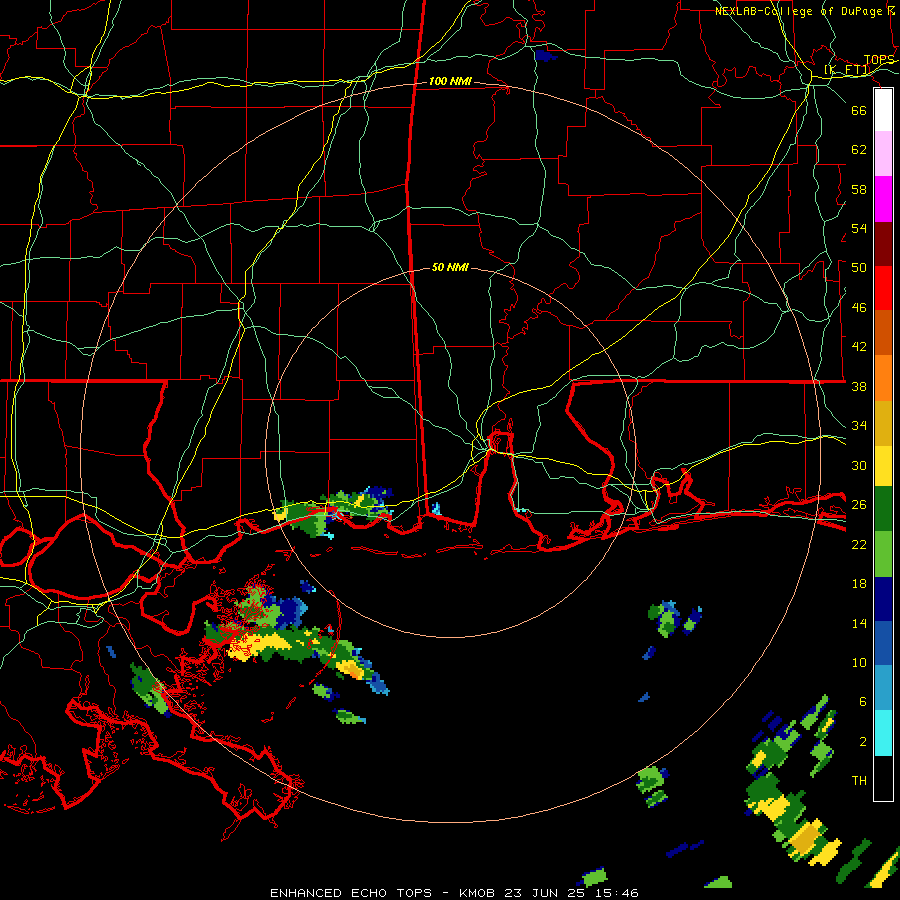Click the "KMOB" station identifier in caption
900x900 pixels.
click(x=476, y=893)
